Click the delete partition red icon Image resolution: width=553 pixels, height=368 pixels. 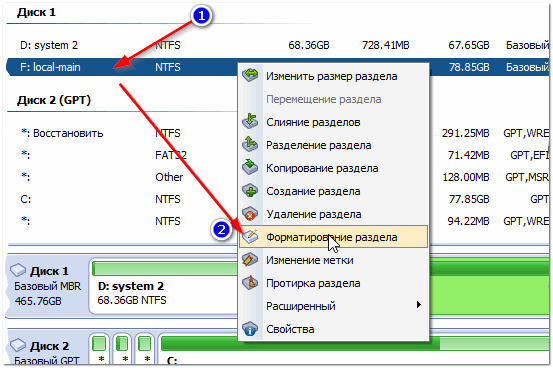(250, 213)
